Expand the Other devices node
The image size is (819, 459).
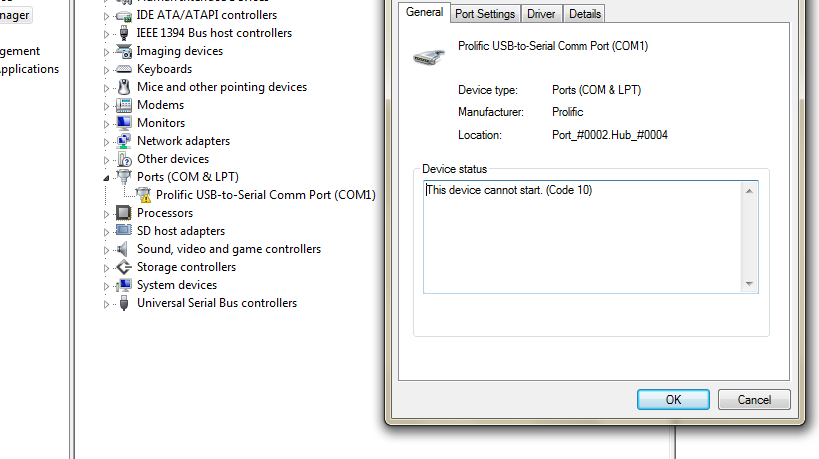pyautogui.click(x=106, y=160)
